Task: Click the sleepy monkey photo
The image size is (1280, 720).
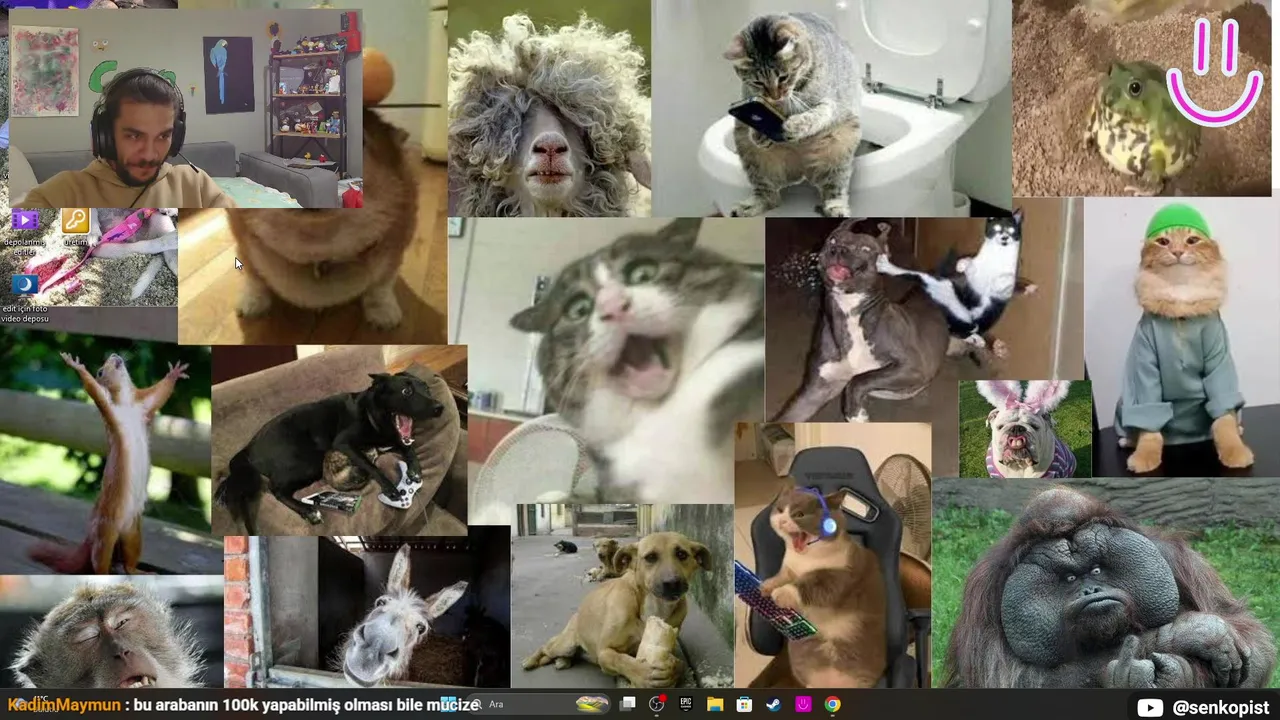Action: pyautogui.click(x=111, y=631)
